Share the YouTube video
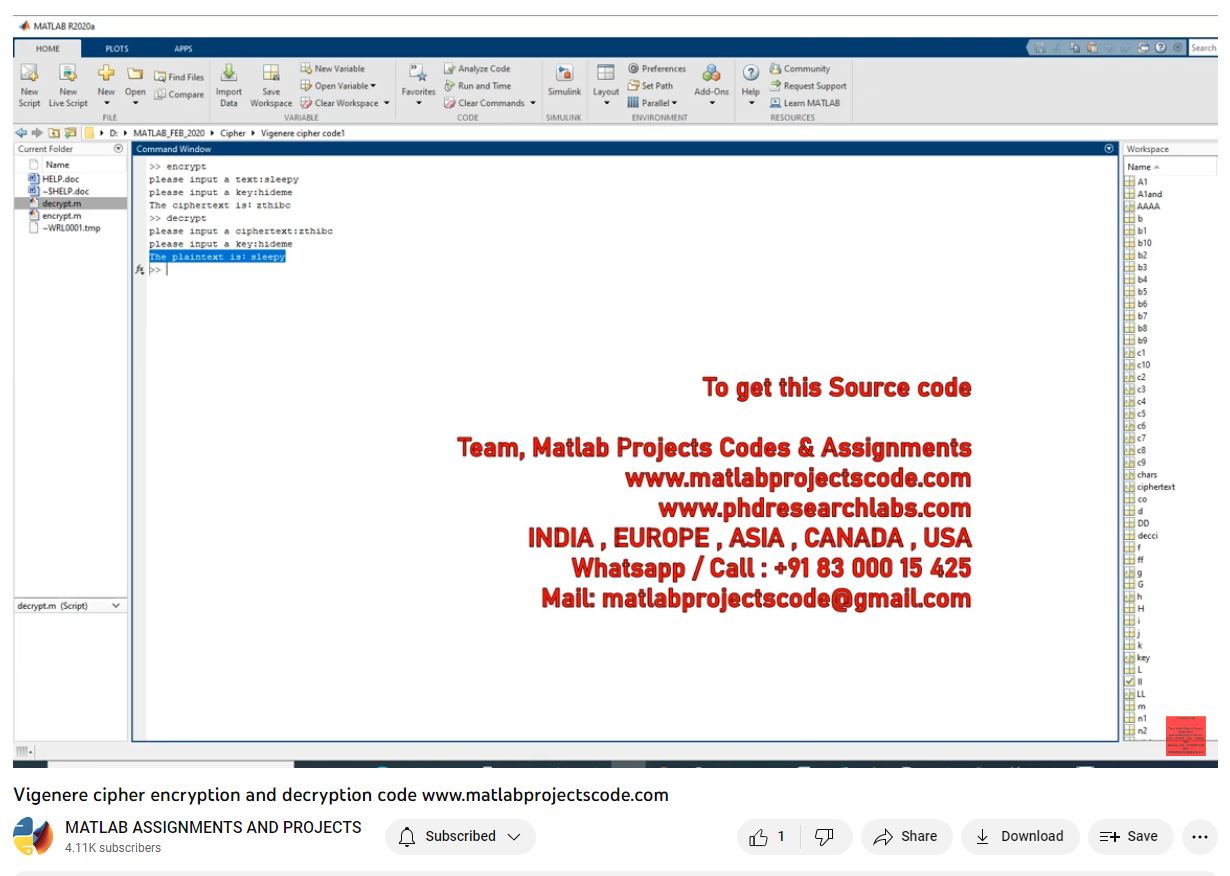This screenshot has height=876, width=1230. [x=905, y=837]
